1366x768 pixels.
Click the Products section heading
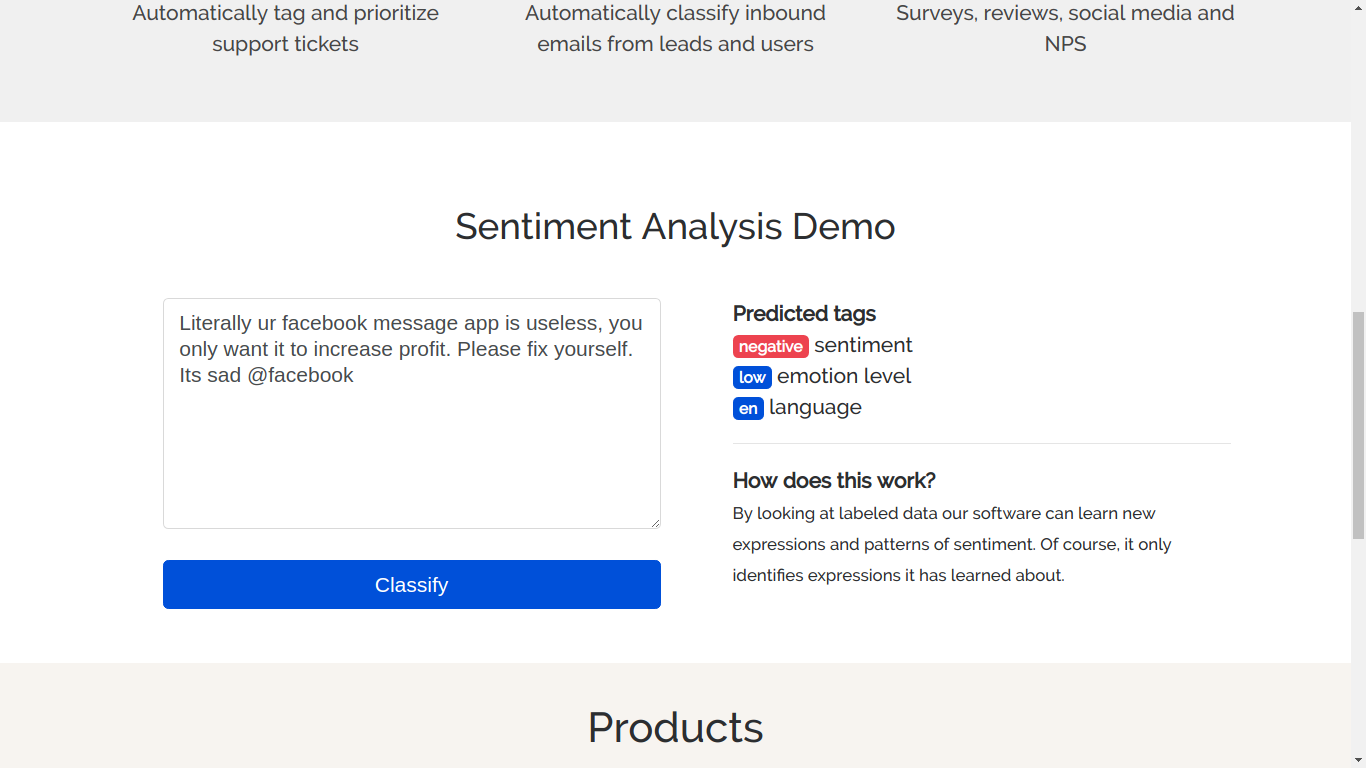pos(675,727)
